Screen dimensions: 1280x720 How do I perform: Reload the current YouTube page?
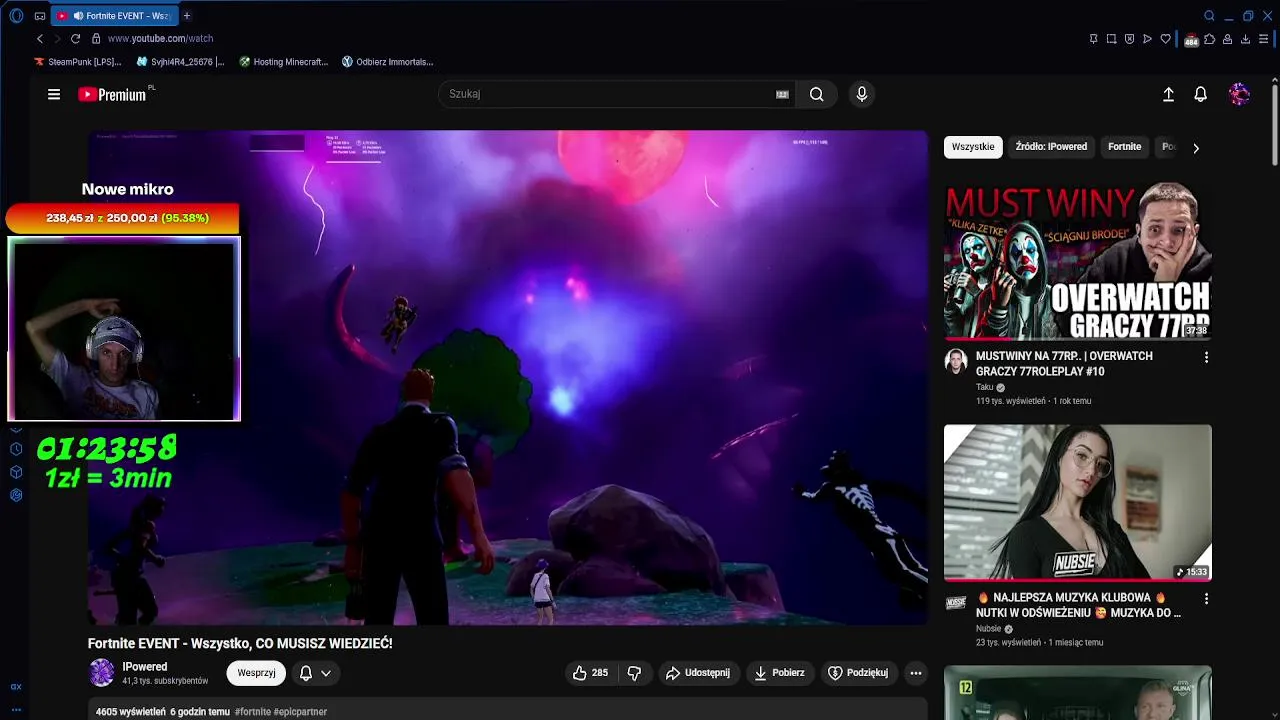pyautogui.click(x=75, y=39)
